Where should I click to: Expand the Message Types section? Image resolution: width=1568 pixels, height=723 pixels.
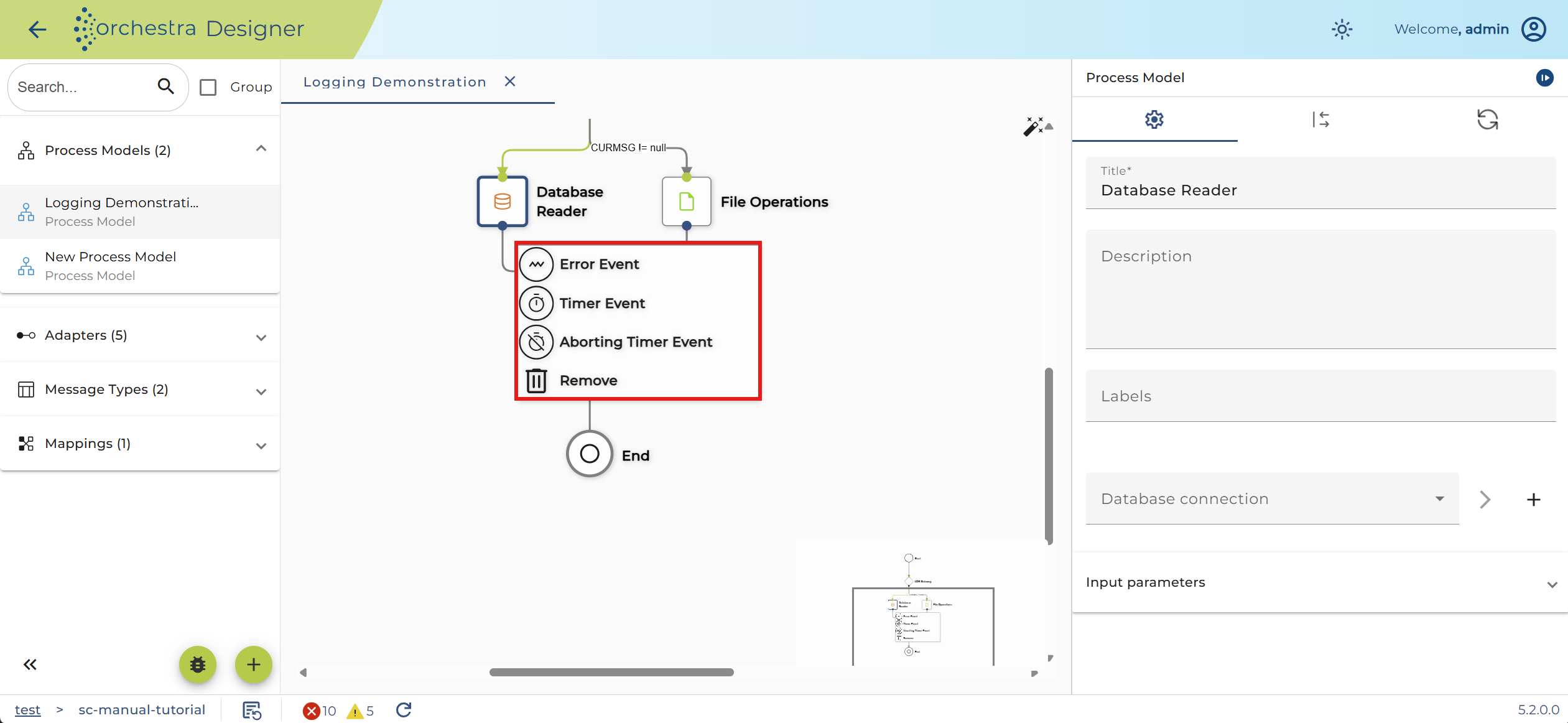coord(261,391)
